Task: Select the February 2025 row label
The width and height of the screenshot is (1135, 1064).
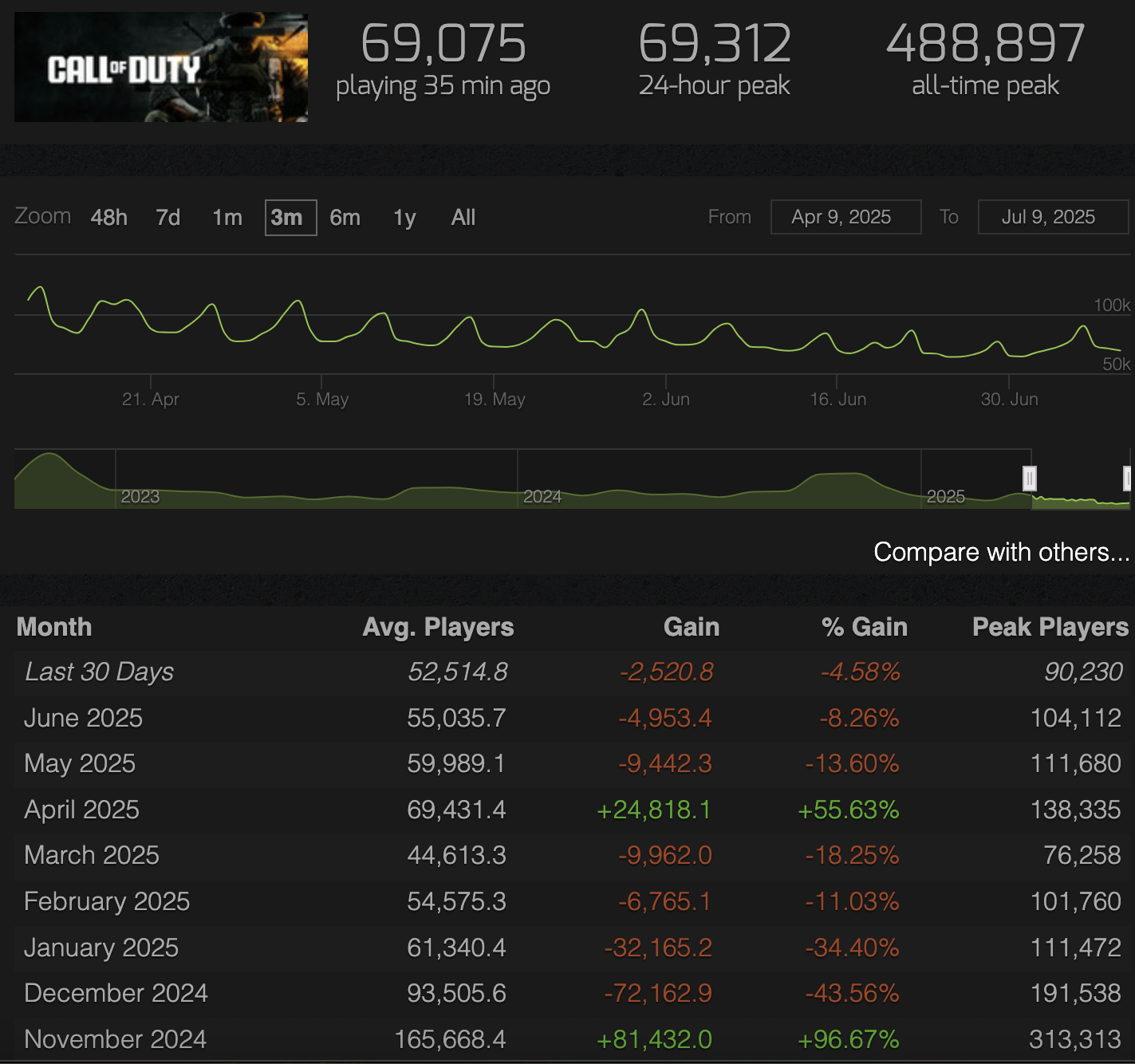Action: (x=107, y=901)
